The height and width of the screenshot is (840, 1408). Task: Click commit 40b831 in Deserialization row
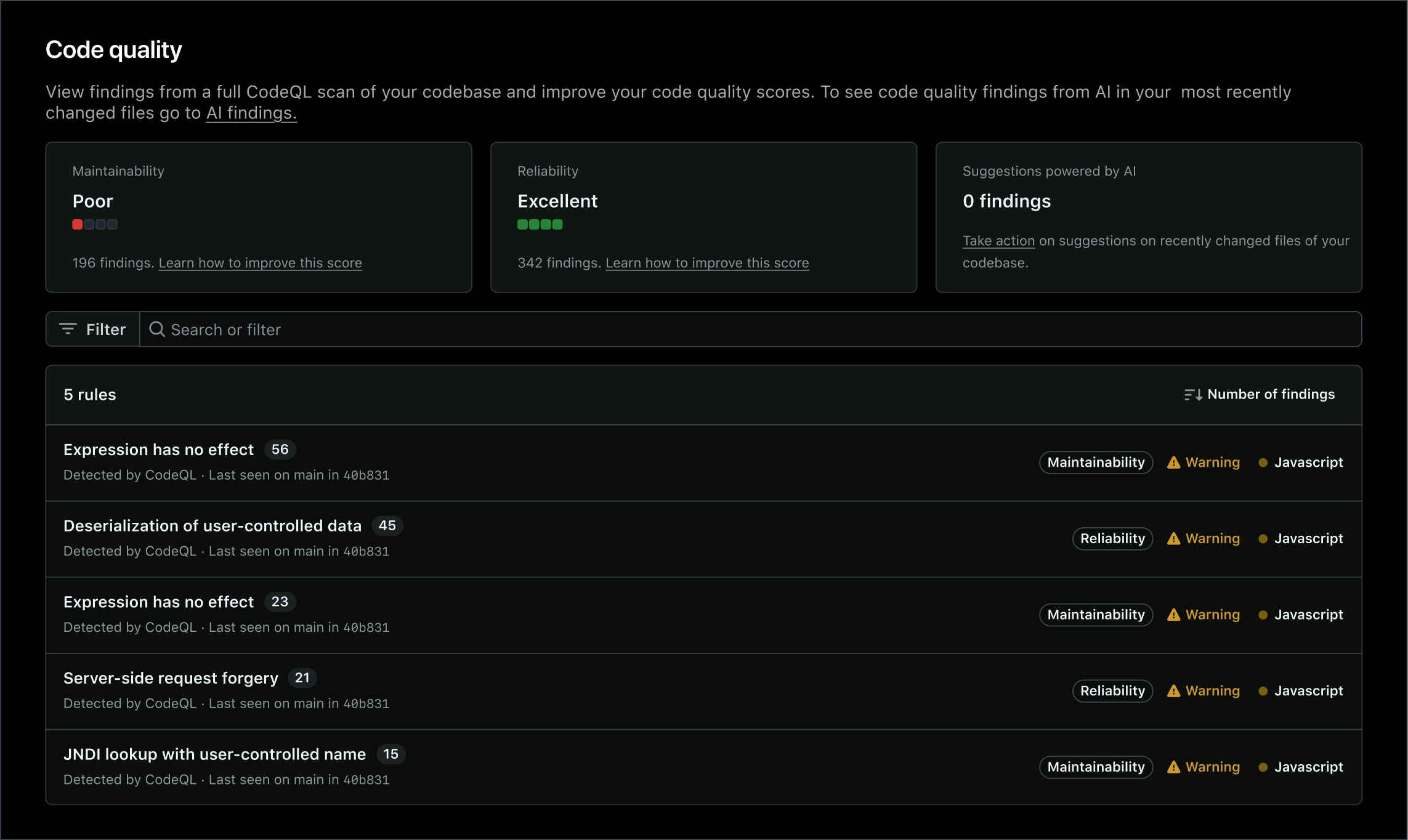[x=366, y=552]
